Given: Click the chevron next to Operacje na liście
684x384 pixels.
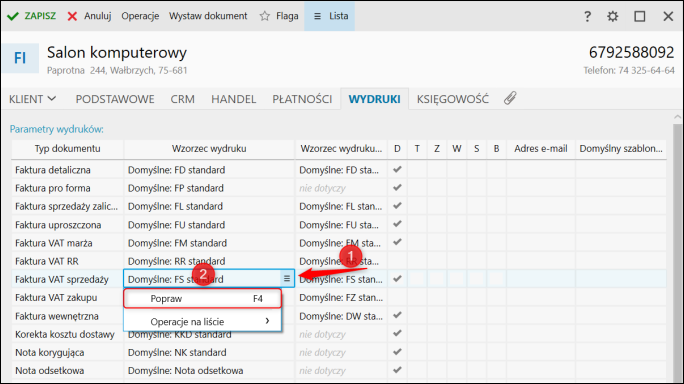Looking at the screenshot, I should 267,321.
